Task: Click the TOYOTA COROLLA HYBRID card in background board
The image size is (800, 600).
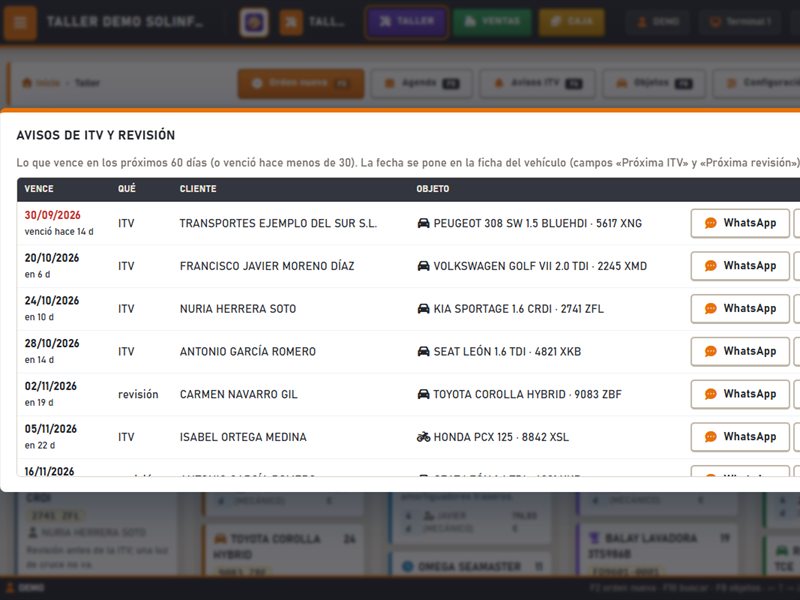Action: point(284,551)
